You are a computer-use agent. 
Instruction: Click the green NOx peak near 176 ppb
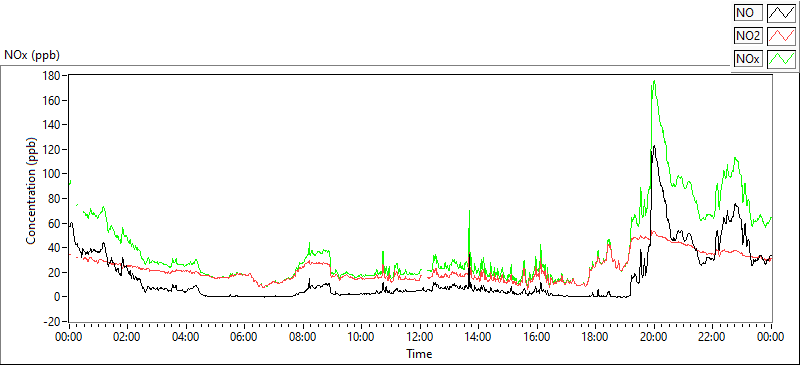(654, 81)
